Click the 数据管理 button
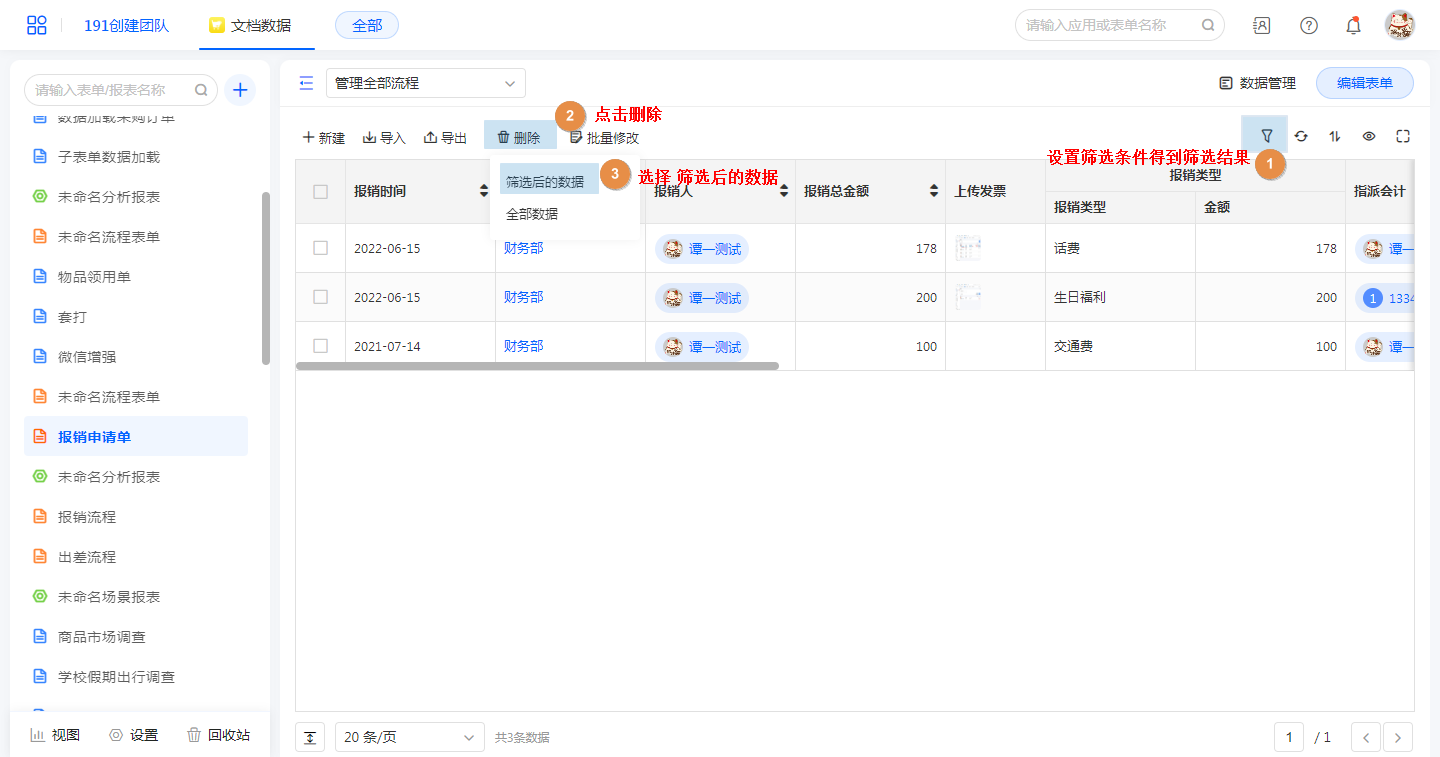The width and height of the screenshot is (1440, 757). click(1257, 84)
